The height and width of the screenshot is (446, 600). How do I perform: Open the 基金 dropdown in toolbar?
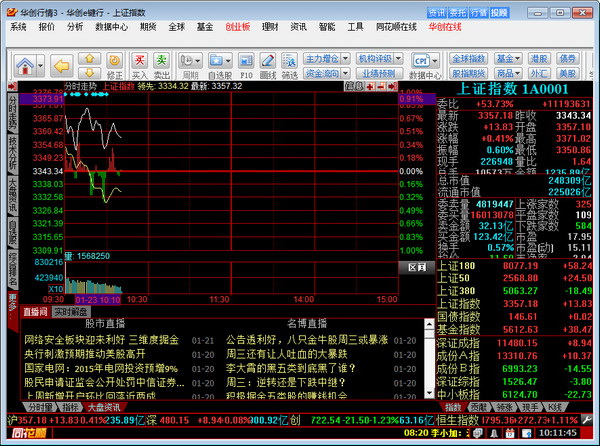508,59
